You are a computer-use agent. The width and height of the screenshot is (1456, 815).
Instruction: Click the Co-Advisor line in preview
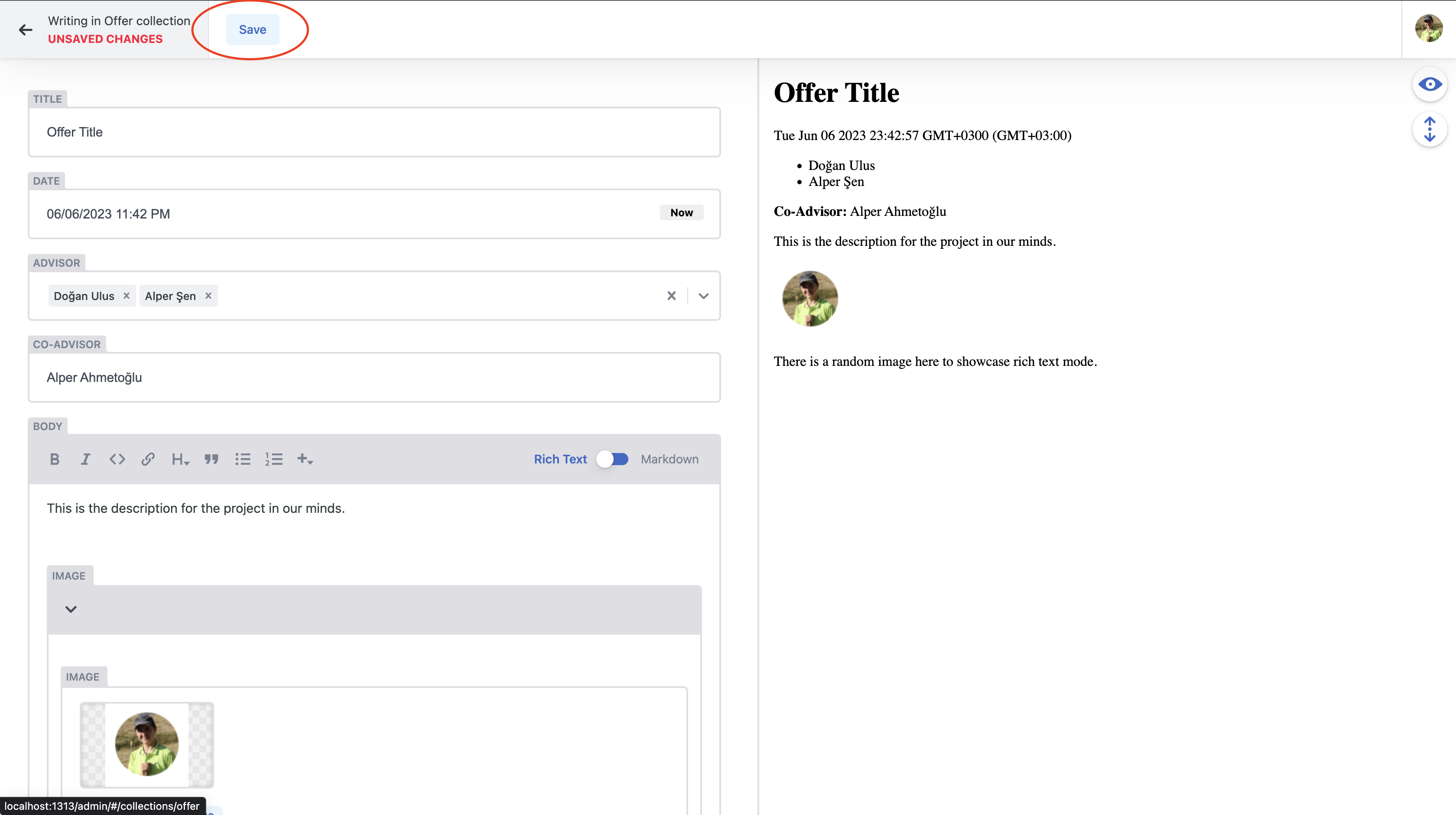click(x=859, y=212)
